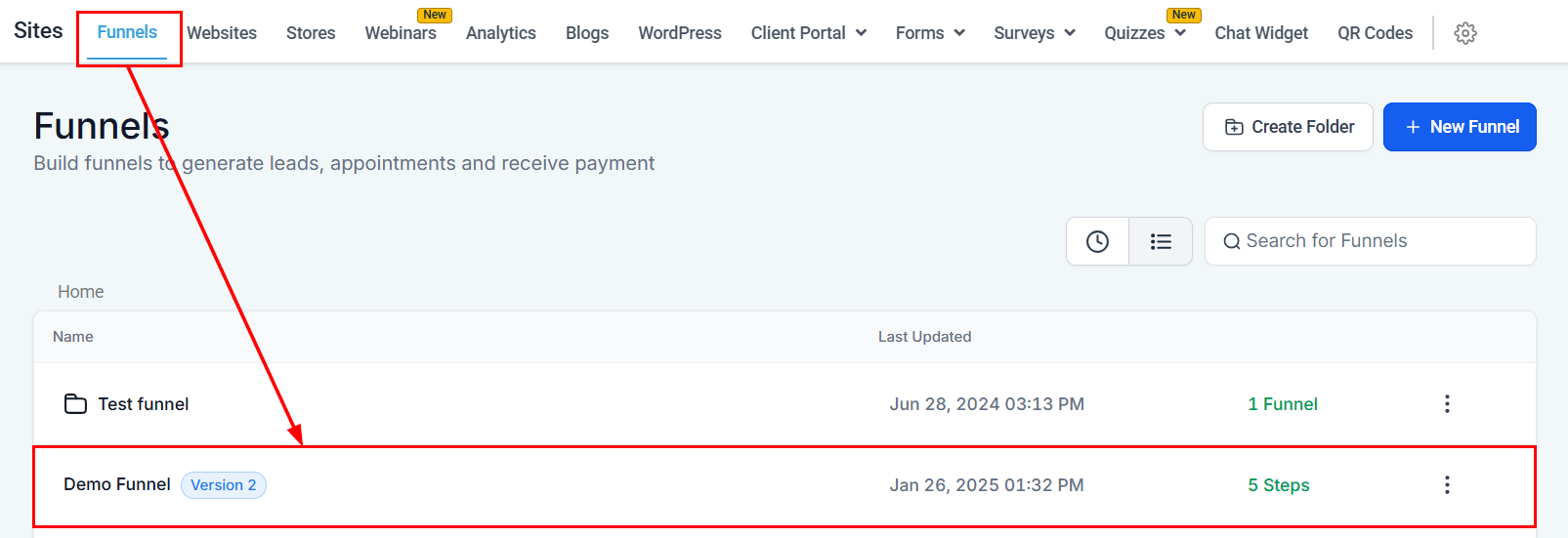Viewport: 1568px width, 538px height.
Task: Open three-dot menu for Test funnel row
Action: coord(1447,403)
